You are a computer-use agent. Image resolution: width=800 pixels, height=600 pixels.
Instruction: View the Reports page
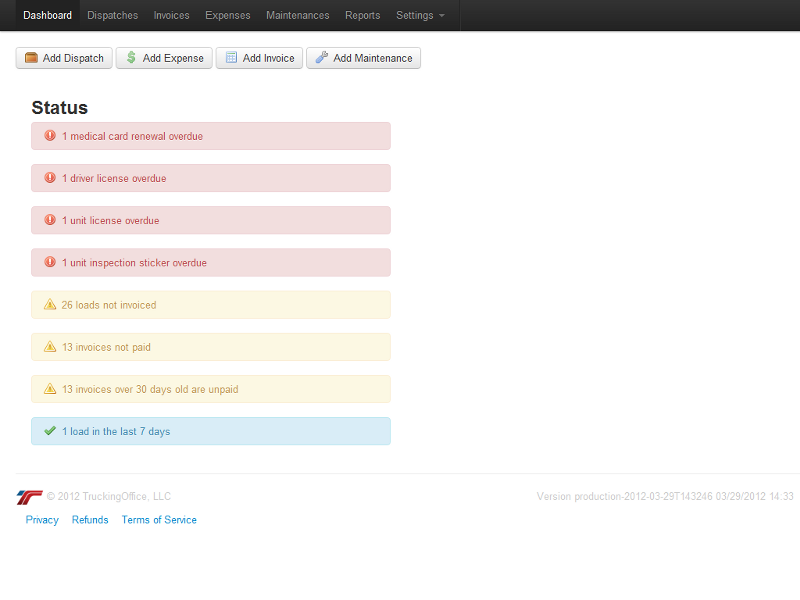click(x=362, y=15)
